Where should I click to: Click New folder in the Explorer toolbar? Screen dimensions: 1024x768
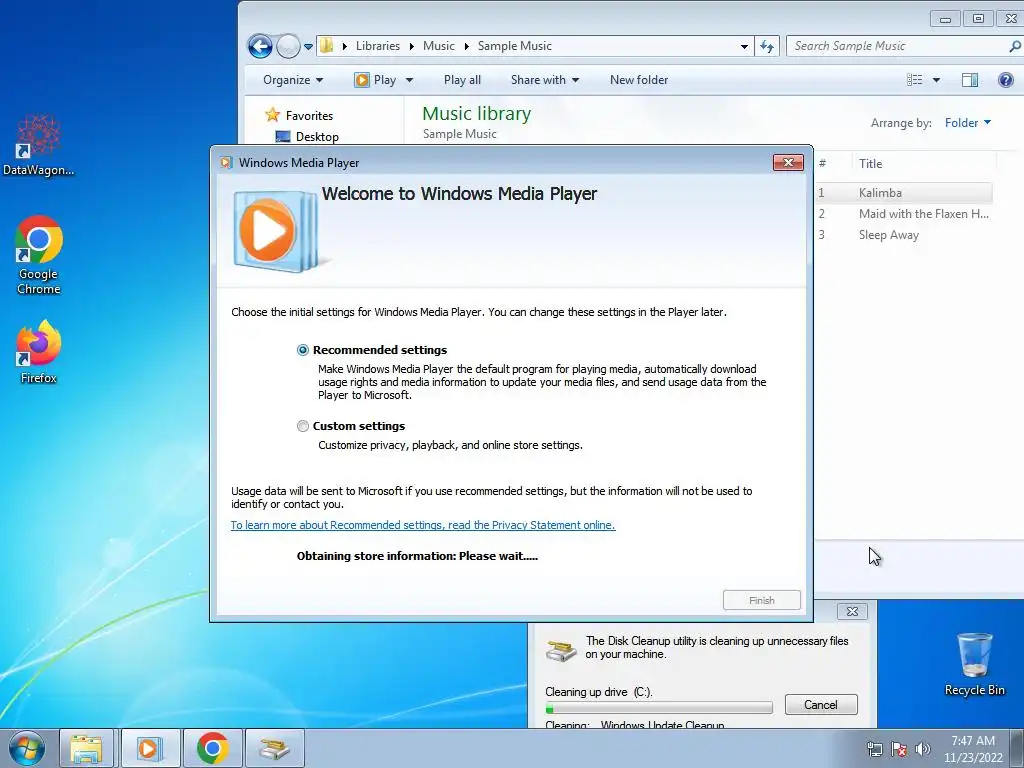[x=639, y=80]
